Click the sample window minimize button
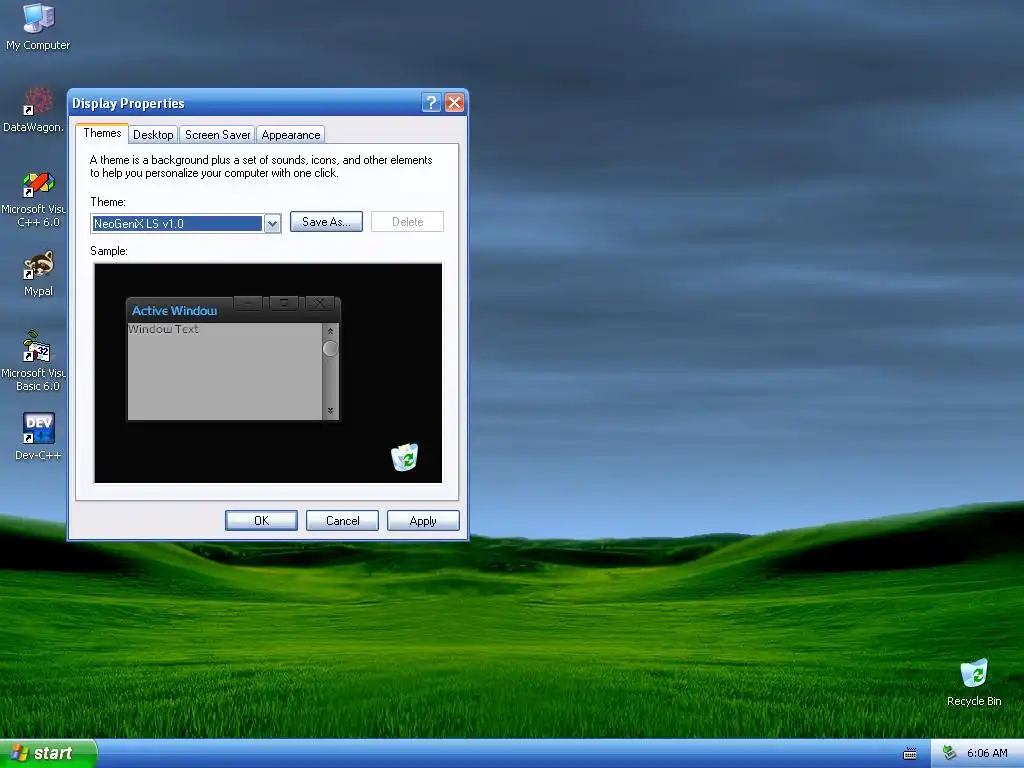 coord(248,303)
